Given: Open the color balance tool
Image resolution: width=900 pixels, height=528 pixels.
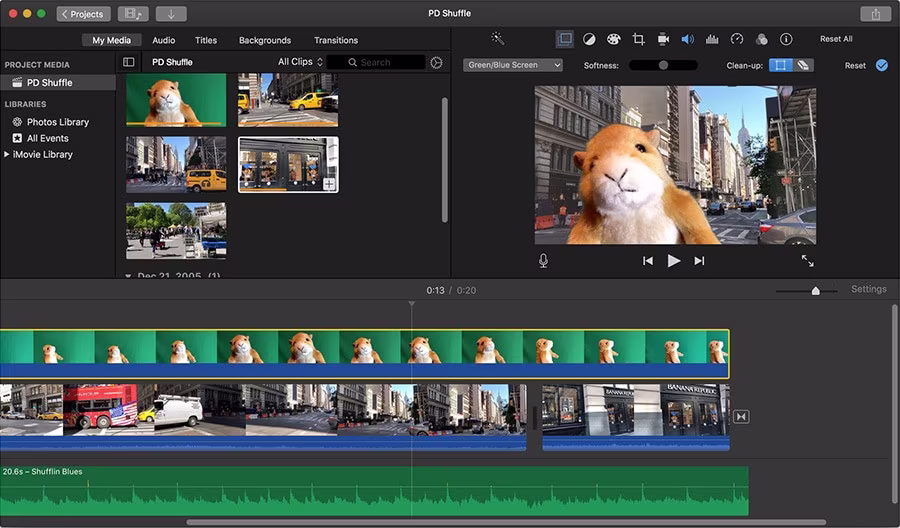Looking at the screenshot, I should 589,39.
